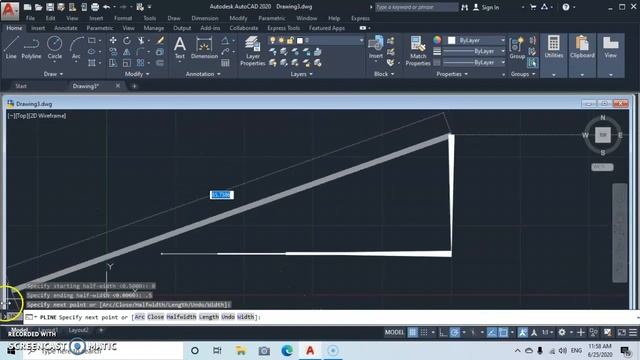The height and width of the screenshot is (360, 640).
Task: Toggle the MODEL space button
Action: click(394, 332)
